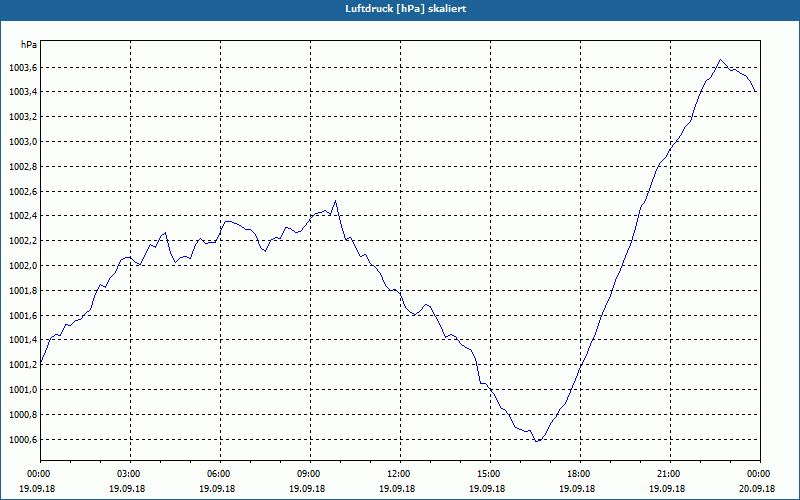Select the 1002,0 y-axis value

pyautogui.click(x=23, y=266)
